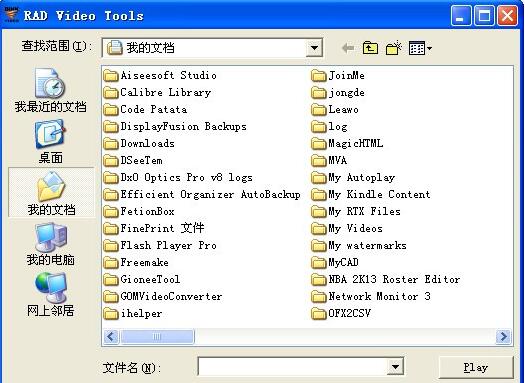The height and width of the screenshot is (383, 525).
Task: Click the Leawo folder name
Action: [344, 109]
